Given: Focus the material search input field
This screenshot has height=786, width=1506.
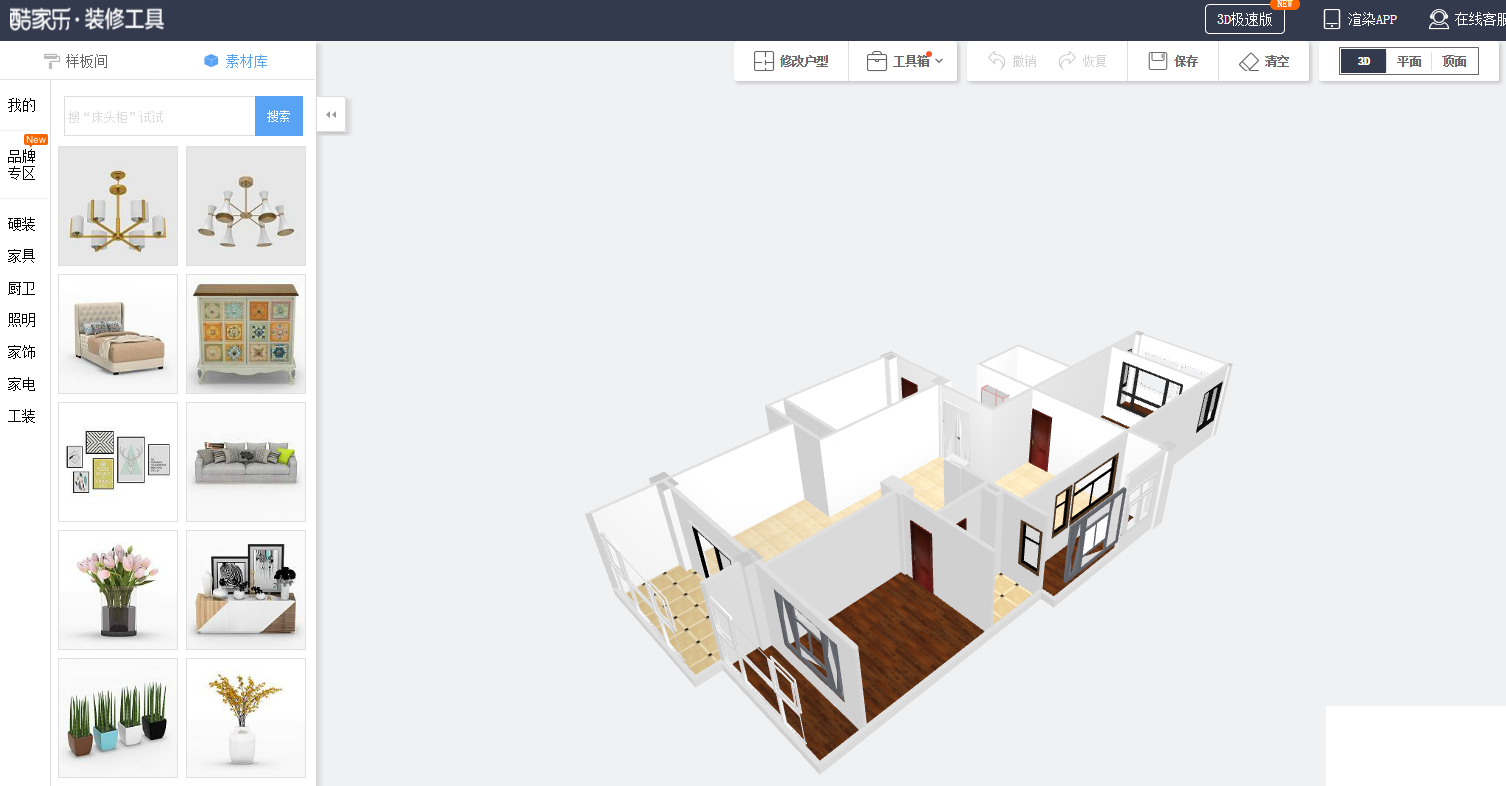Looking at the screenshot, I should point(160,116).
